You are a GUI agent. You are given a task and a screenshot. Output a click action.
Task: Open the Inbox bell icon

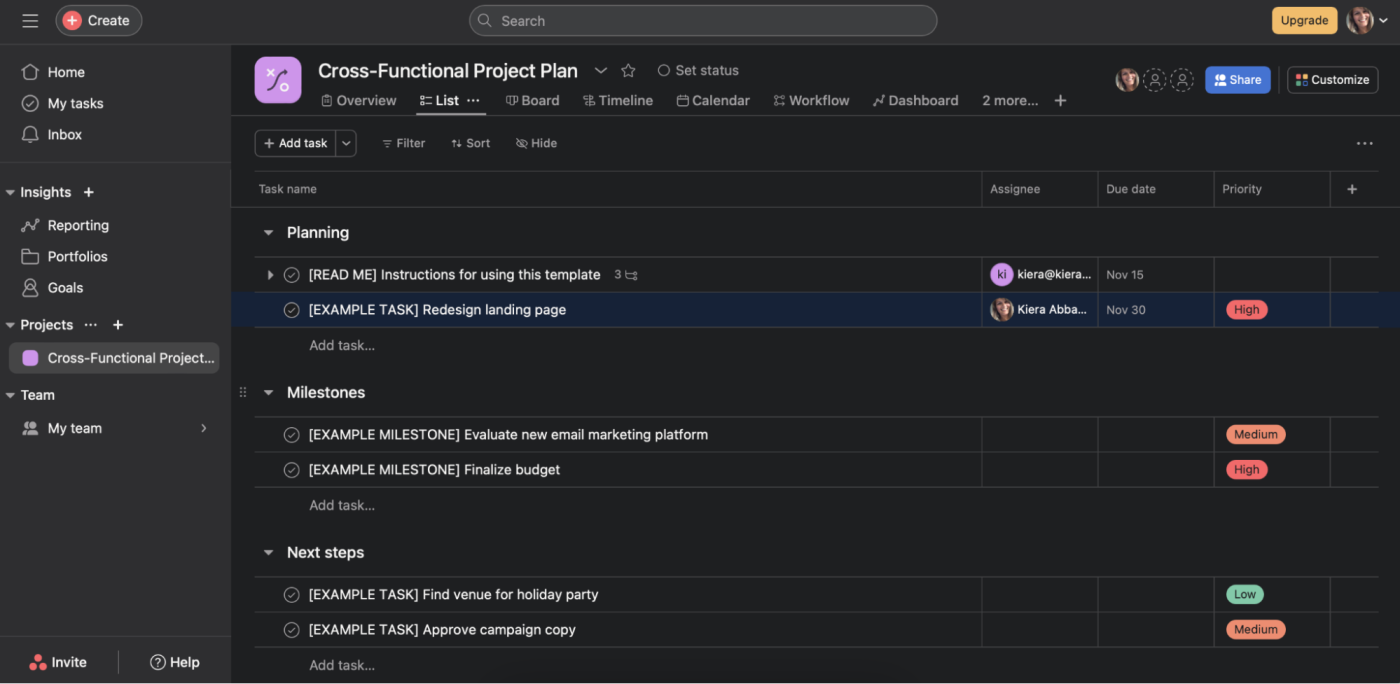point(30,134)
